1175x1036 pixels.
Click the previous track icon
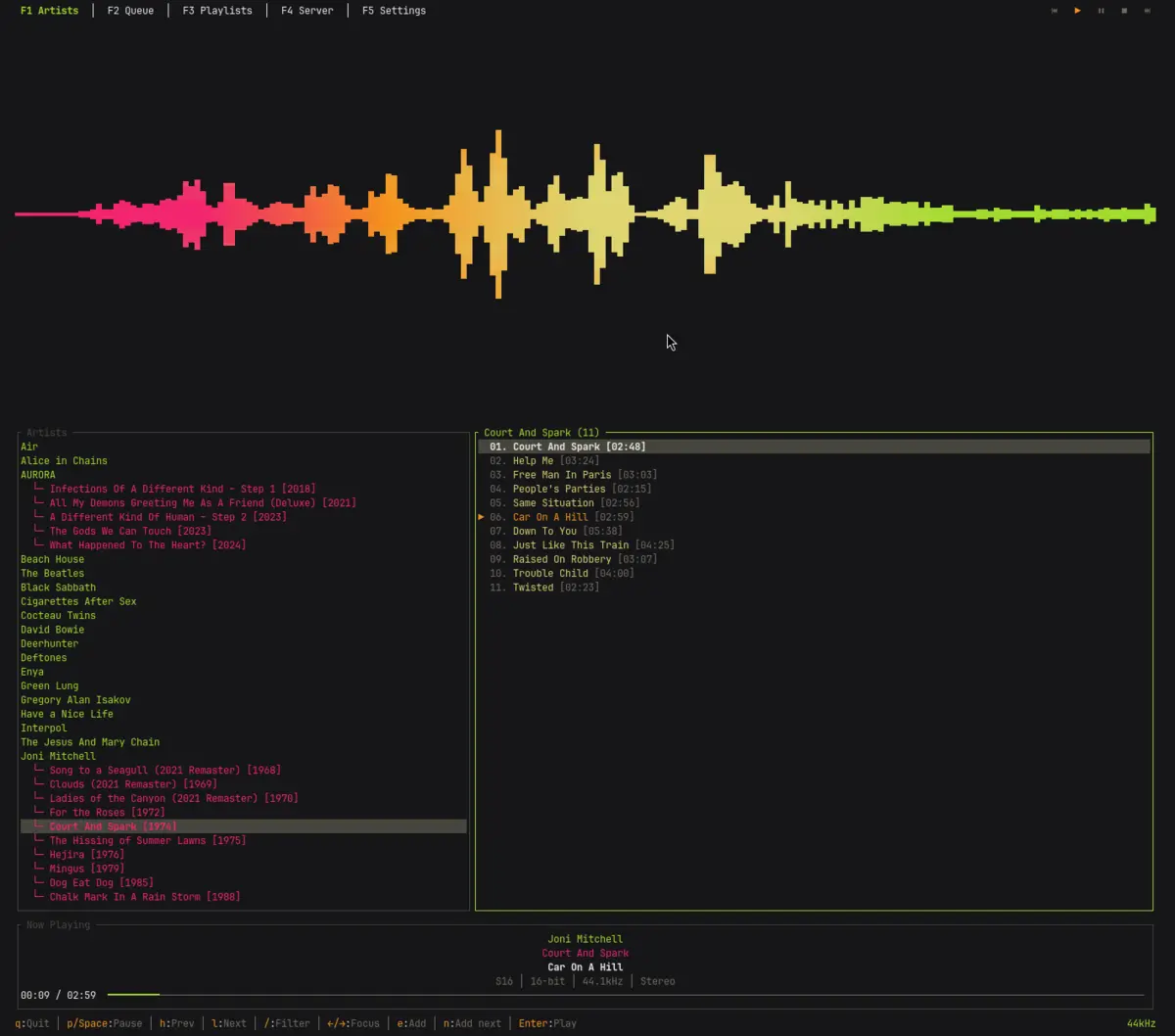click(1055, 11)
